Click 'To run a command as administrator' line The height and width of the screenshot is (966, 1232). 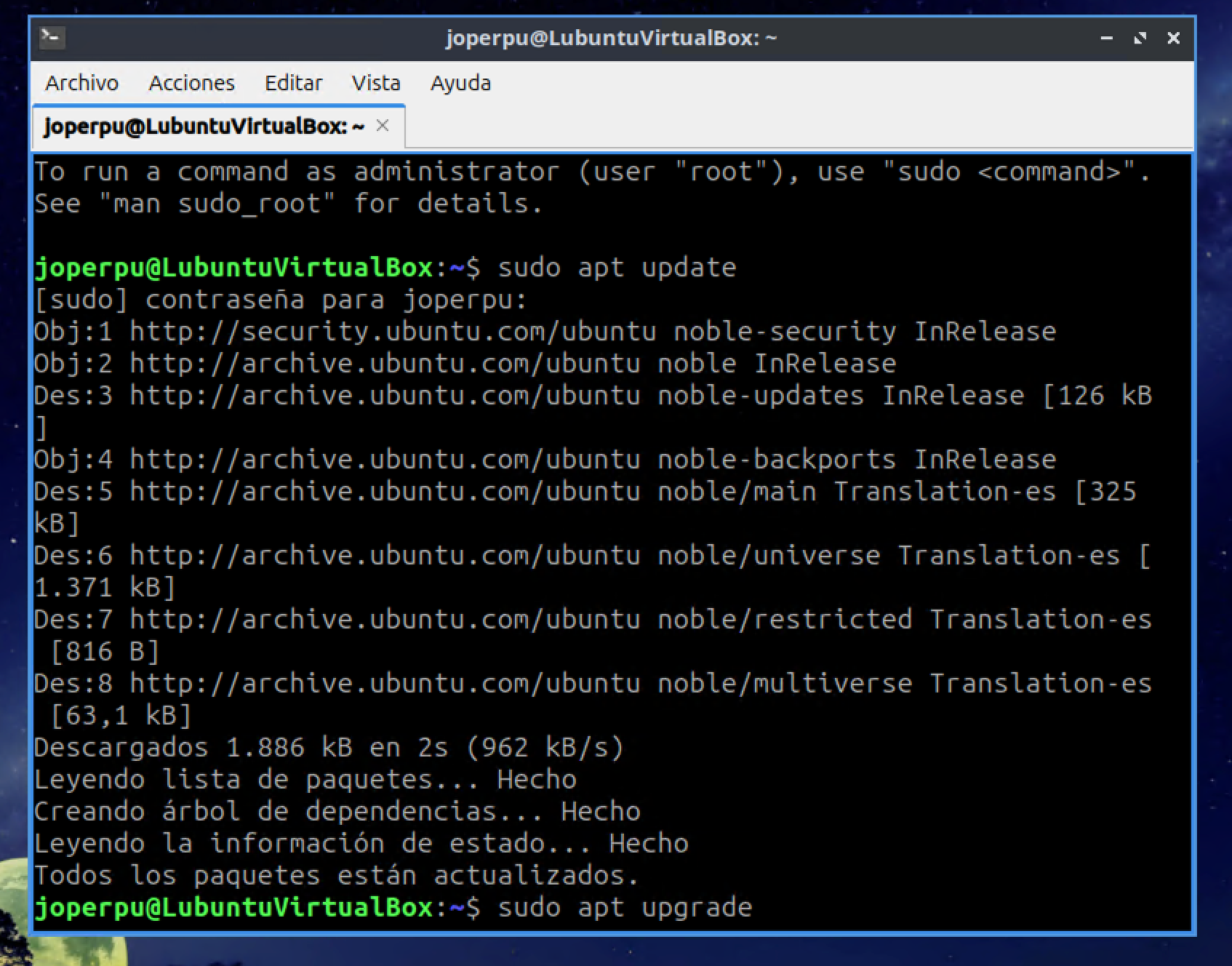click(593, 172)
